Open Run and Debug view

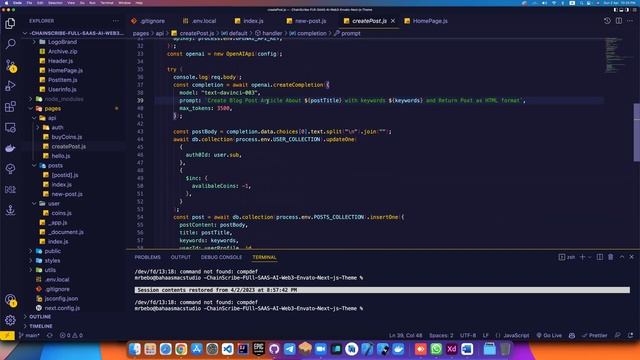[x=10, y=86]
